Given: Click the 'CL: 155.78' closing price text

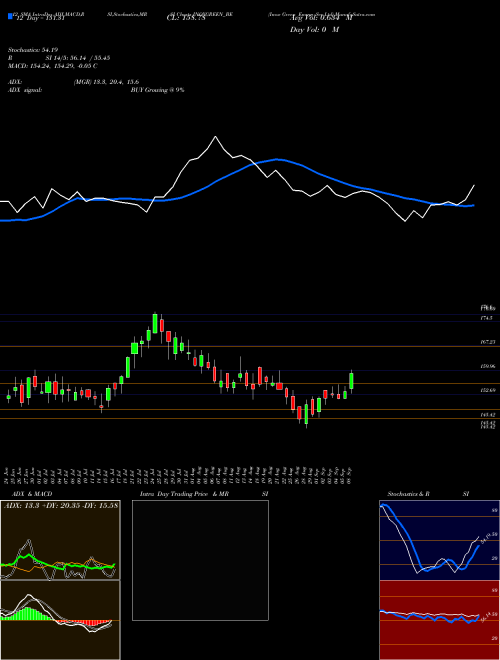Looking at the screenshot, I should pos(186,19).
